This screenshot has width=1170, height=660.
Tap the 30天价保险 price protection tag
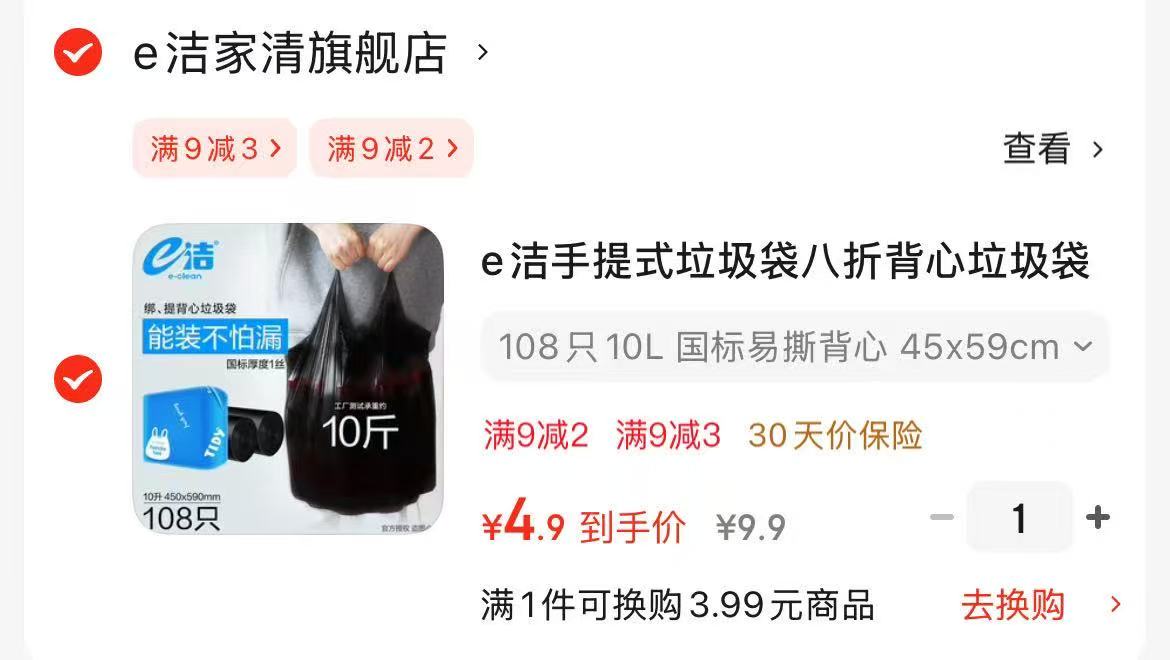point(836,436)
